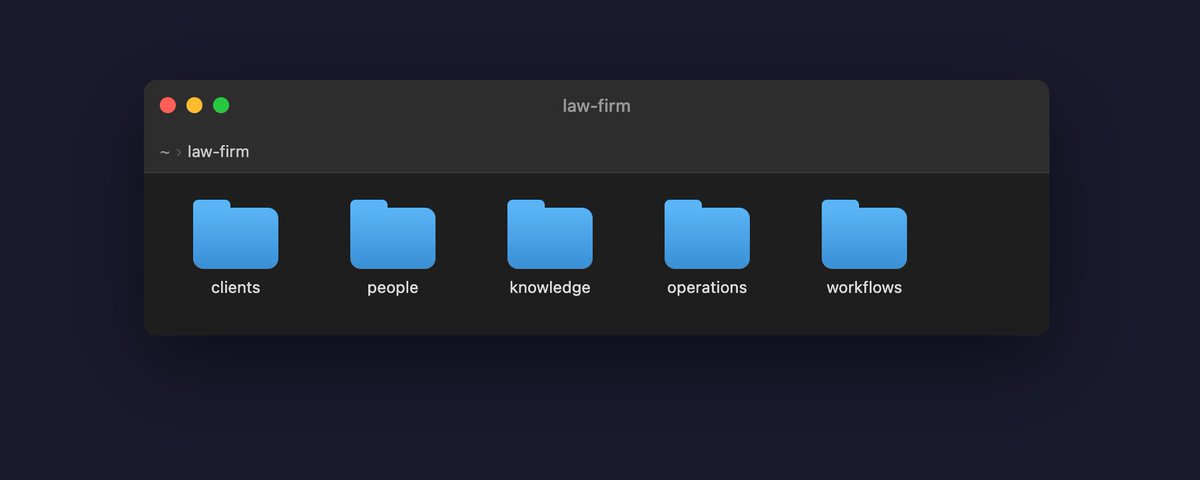The height and width of the screenshot is (480, 1200).
Task: Select the people folder icon
Action: tap(392, 235)
